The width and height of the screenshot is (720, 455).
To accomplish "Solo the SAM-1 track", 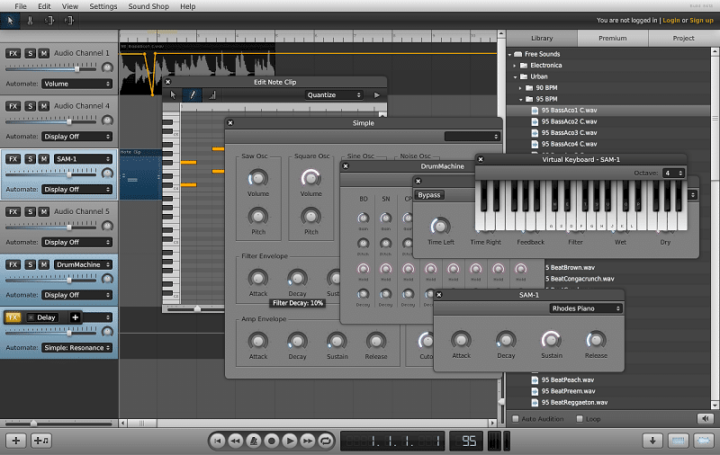I will pos(30,158).
